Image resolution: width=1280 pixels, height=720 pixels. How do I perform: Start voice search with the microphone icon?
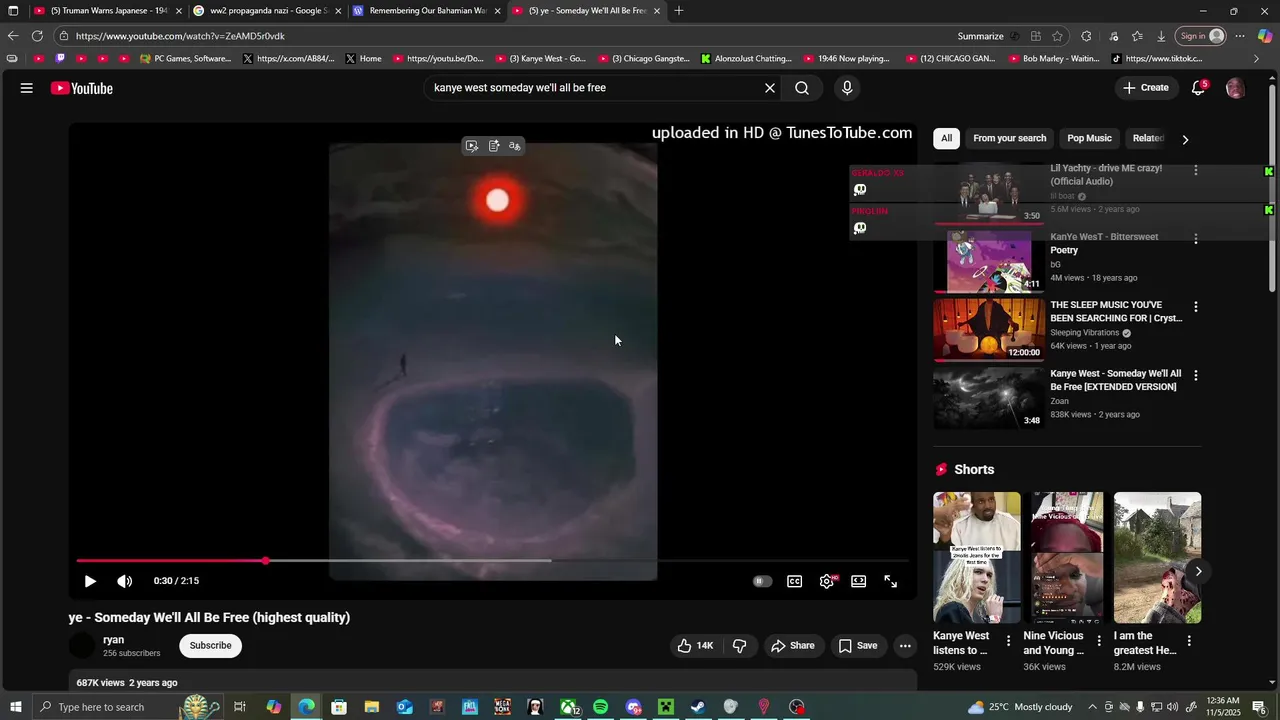847,88
